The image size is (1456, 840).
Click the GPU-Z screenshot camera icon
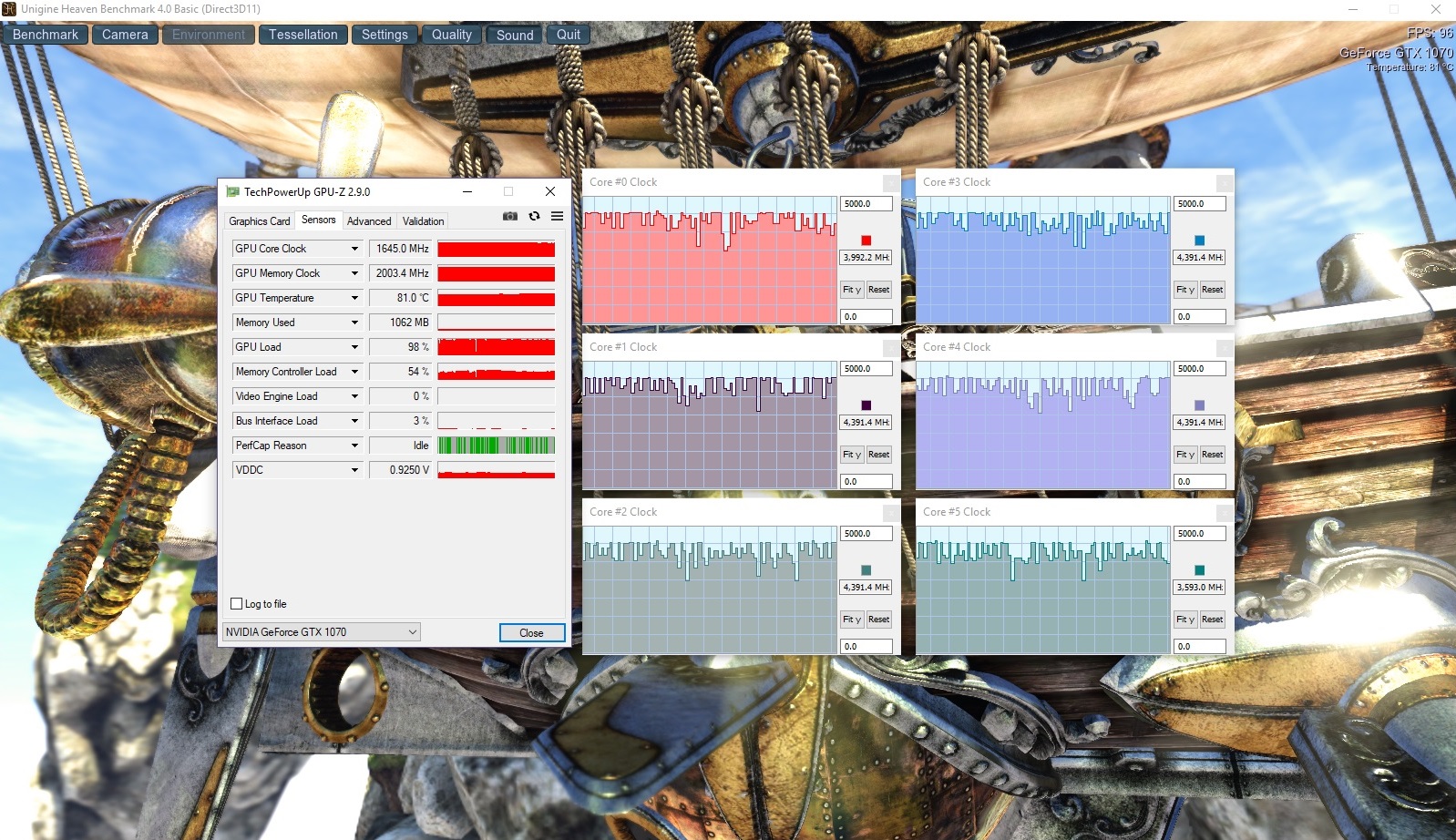click(x=510, y=216)
